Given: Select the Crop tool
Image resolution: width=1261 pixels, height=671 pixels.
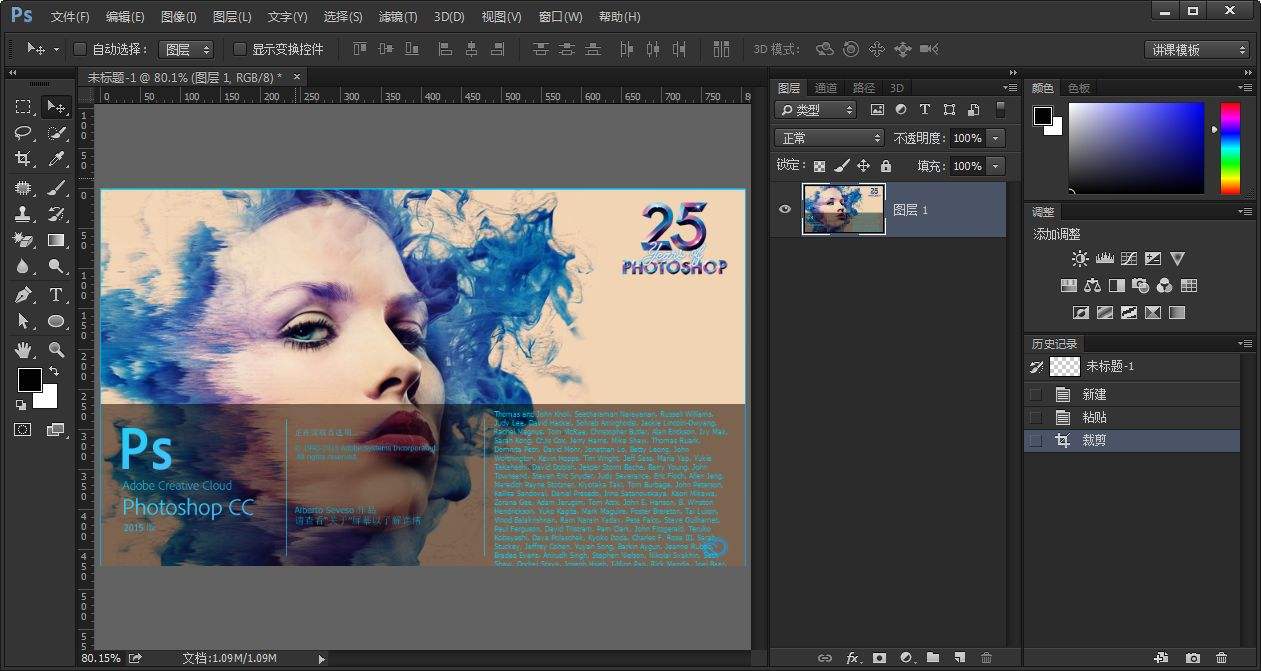Looking at the screenshot, I should pyautogui.click(x=22, y=158).
